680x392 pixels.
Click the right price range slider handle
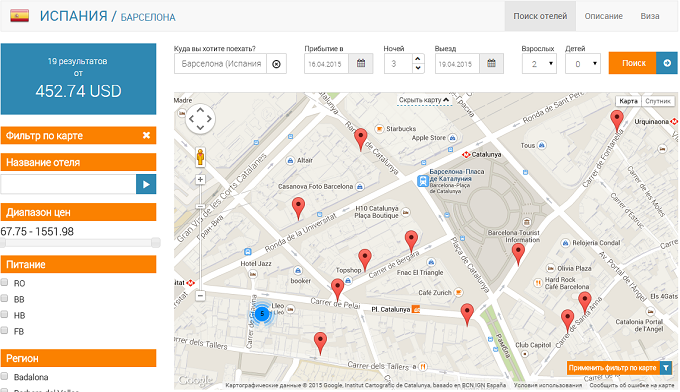(x=156, y=243)
